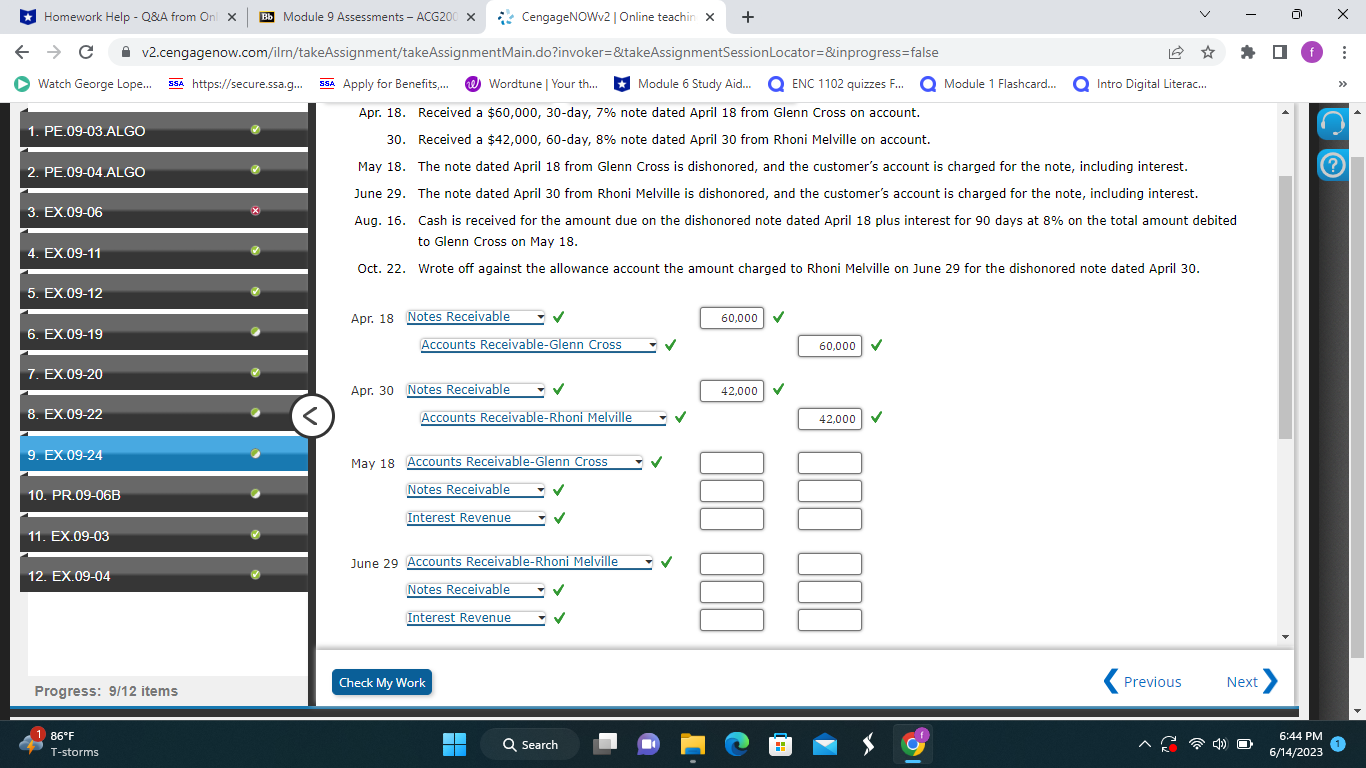Click the blue help question mark icon
The height and width of the screenshot is (768, 1366).
pos(1332,166)
